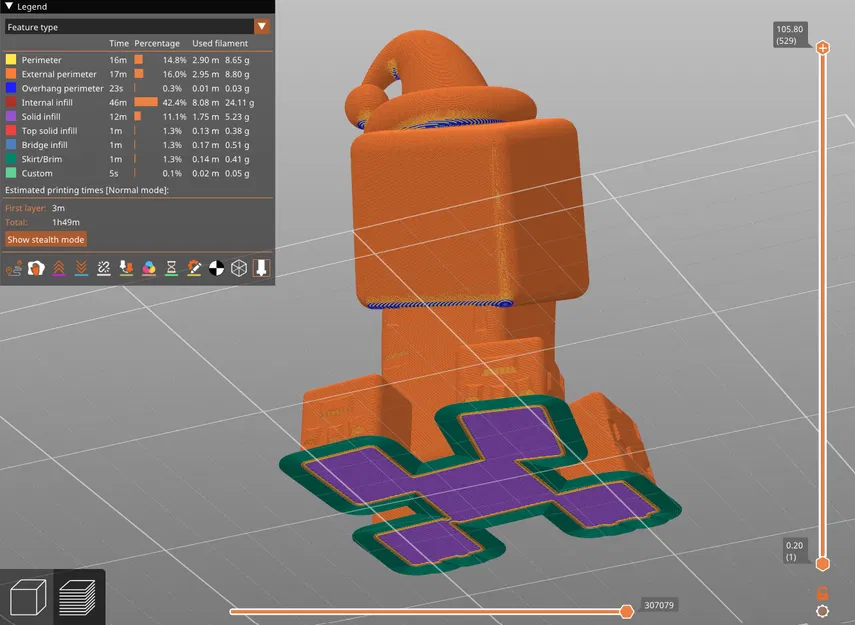The height and width of the screenshot is (625, 855).
Task: Click the Time column header
Action: point(119,43)
